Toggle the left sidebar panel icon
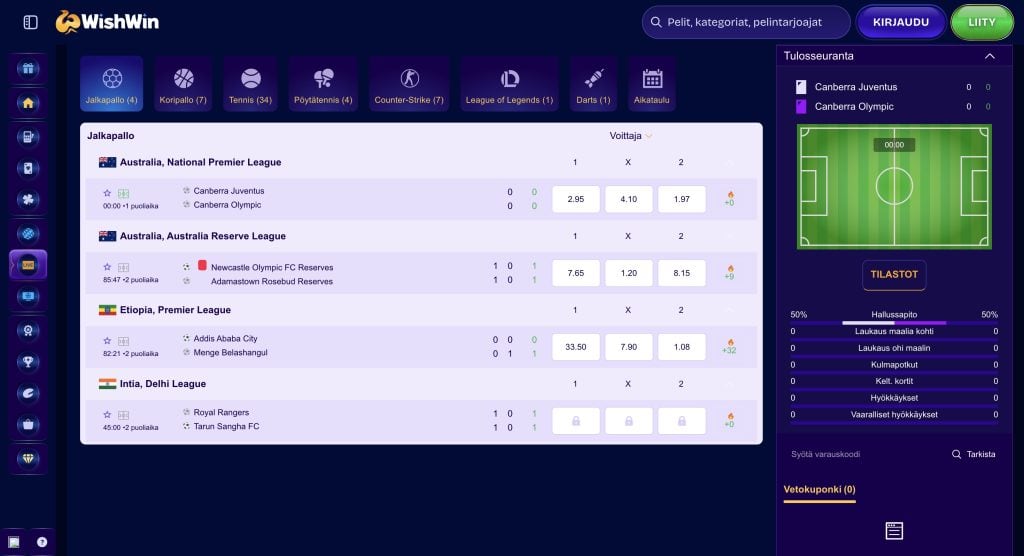 (x=30, y=22)
